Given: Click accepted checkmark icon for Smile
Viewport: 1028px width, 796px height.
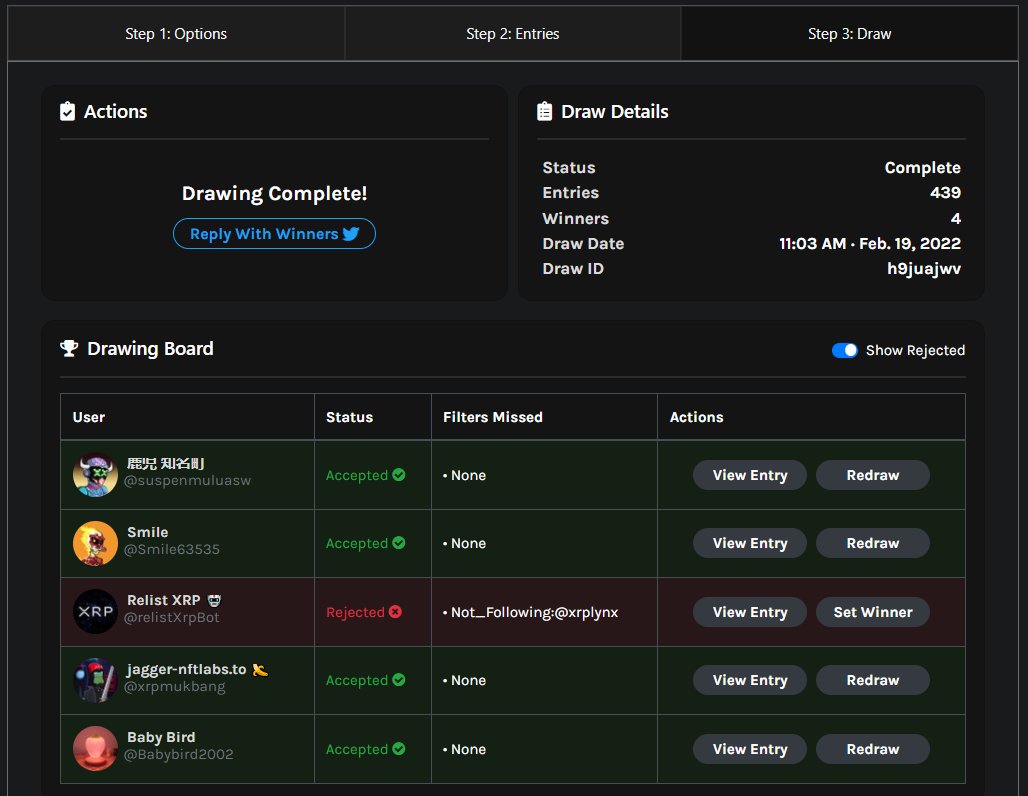Looking at the screenshot, I should coord(399,543).
